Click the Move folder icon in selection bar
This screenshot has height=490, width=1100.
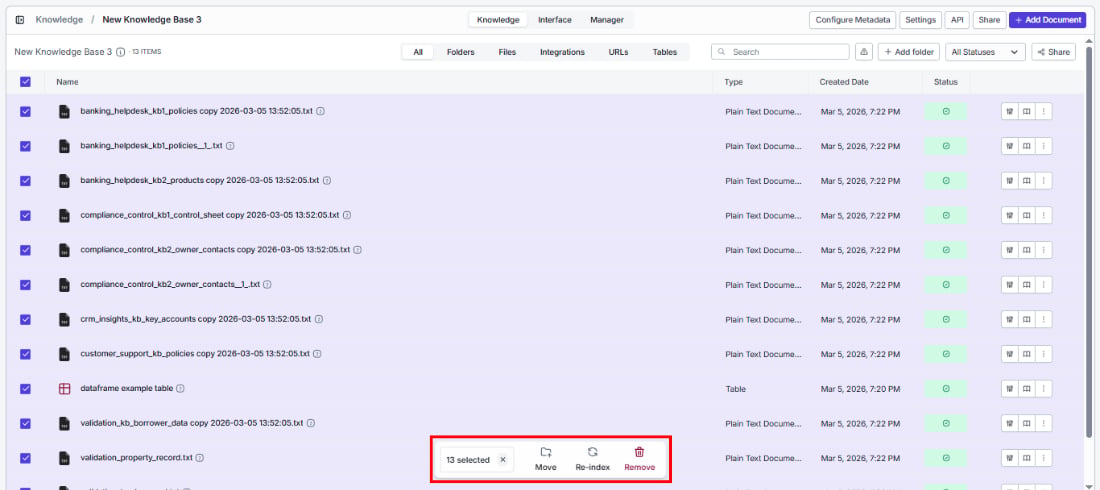pyautogui.click(x=546, y=452)
